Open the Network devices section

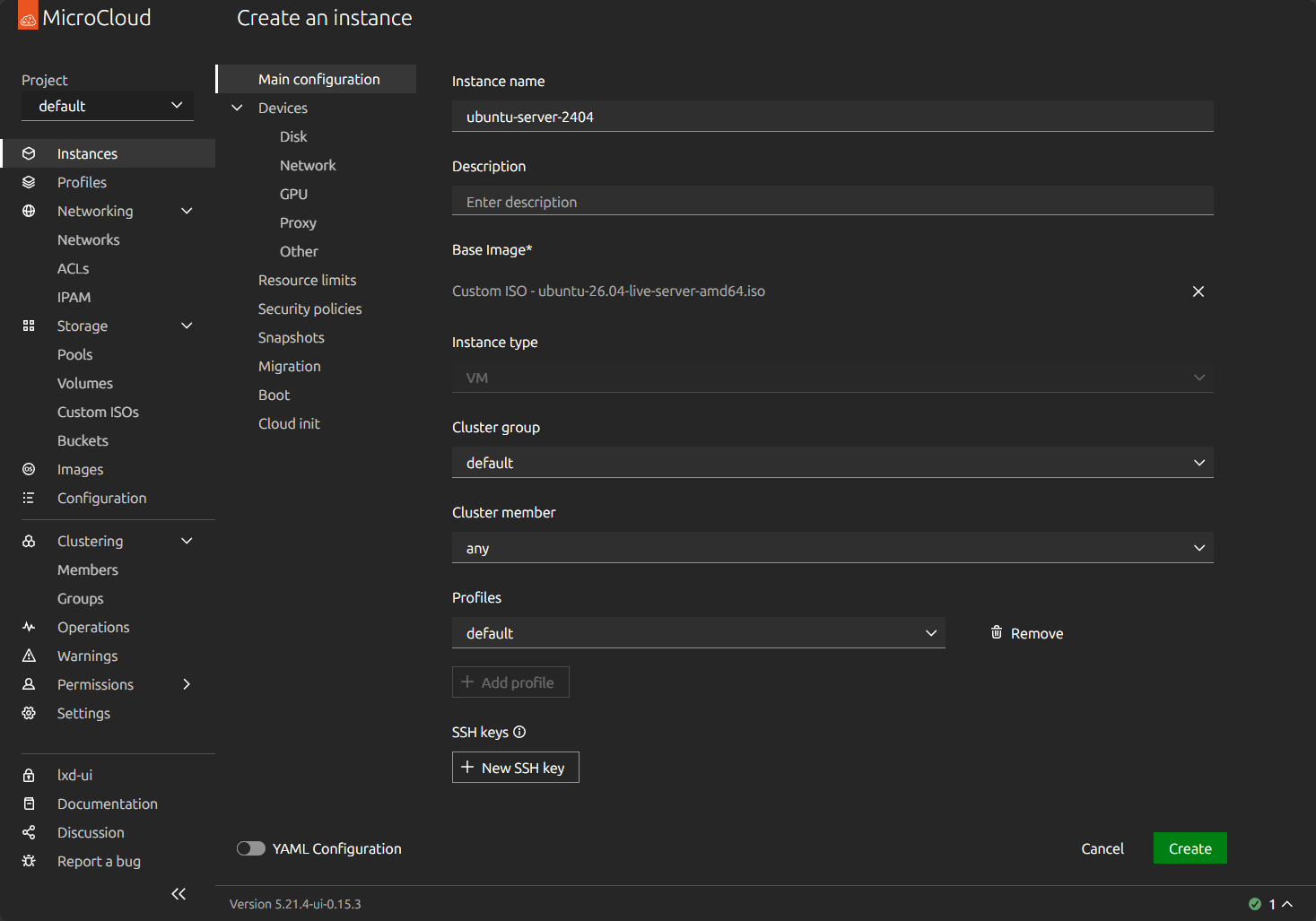308,165
